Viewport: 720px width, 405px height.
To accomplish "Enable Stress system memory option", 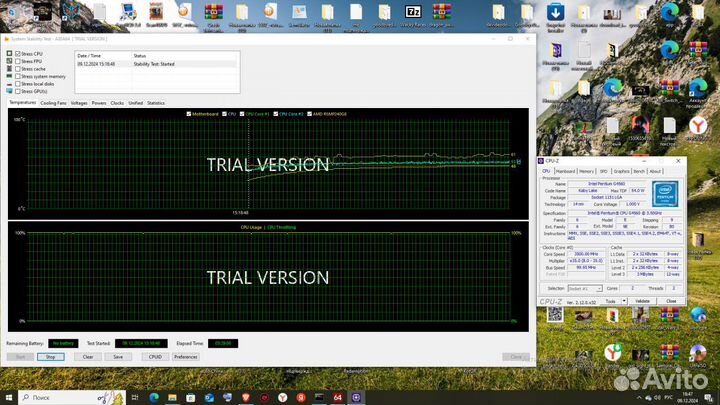I will [17, 76].
